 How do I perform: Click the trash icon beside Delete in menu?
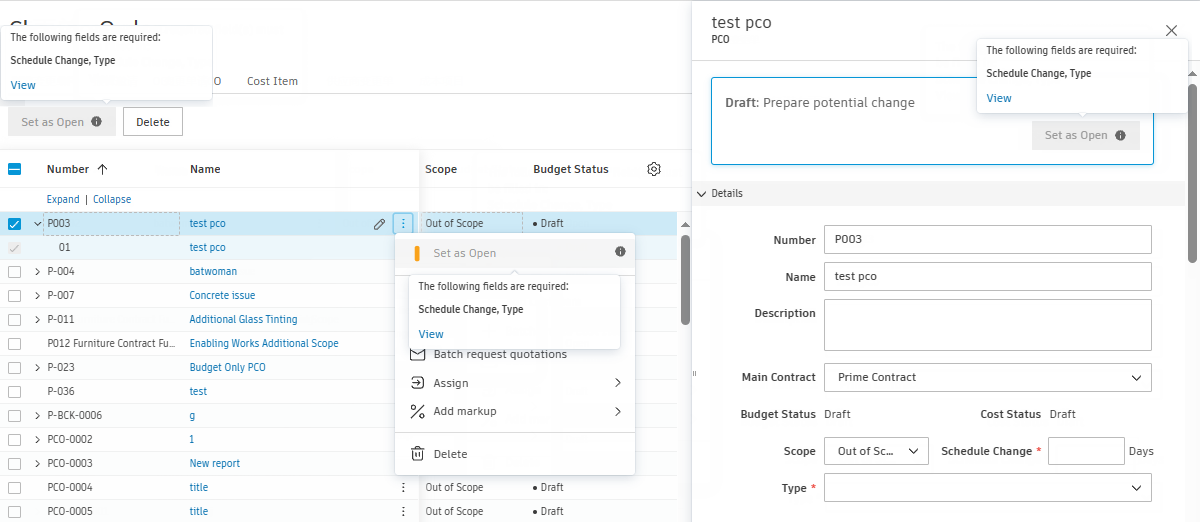click(x=418, y=454)
